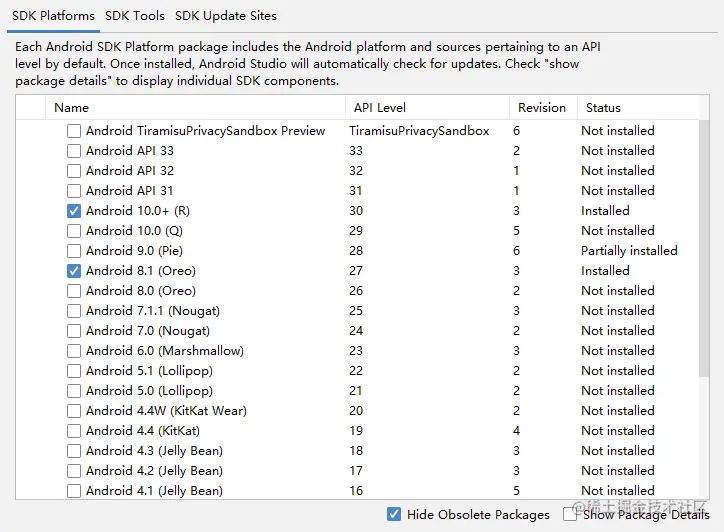Tick Android 4.4W (KitKat Wear) checkbox

click(x=74, y=411)
